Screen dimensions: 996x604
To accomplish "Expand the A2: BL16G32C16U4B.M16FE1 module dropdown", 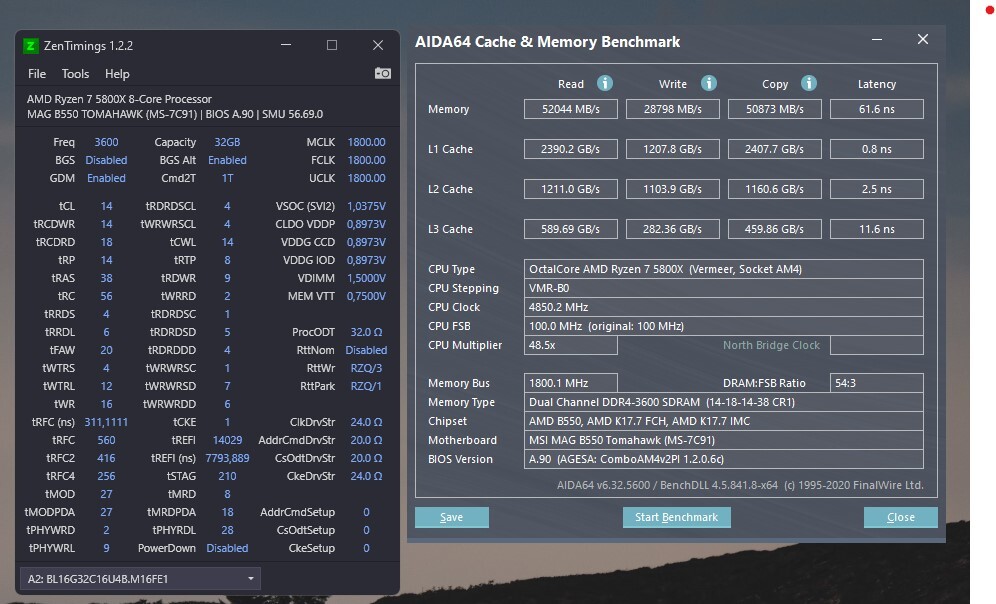I will point(140,579).
